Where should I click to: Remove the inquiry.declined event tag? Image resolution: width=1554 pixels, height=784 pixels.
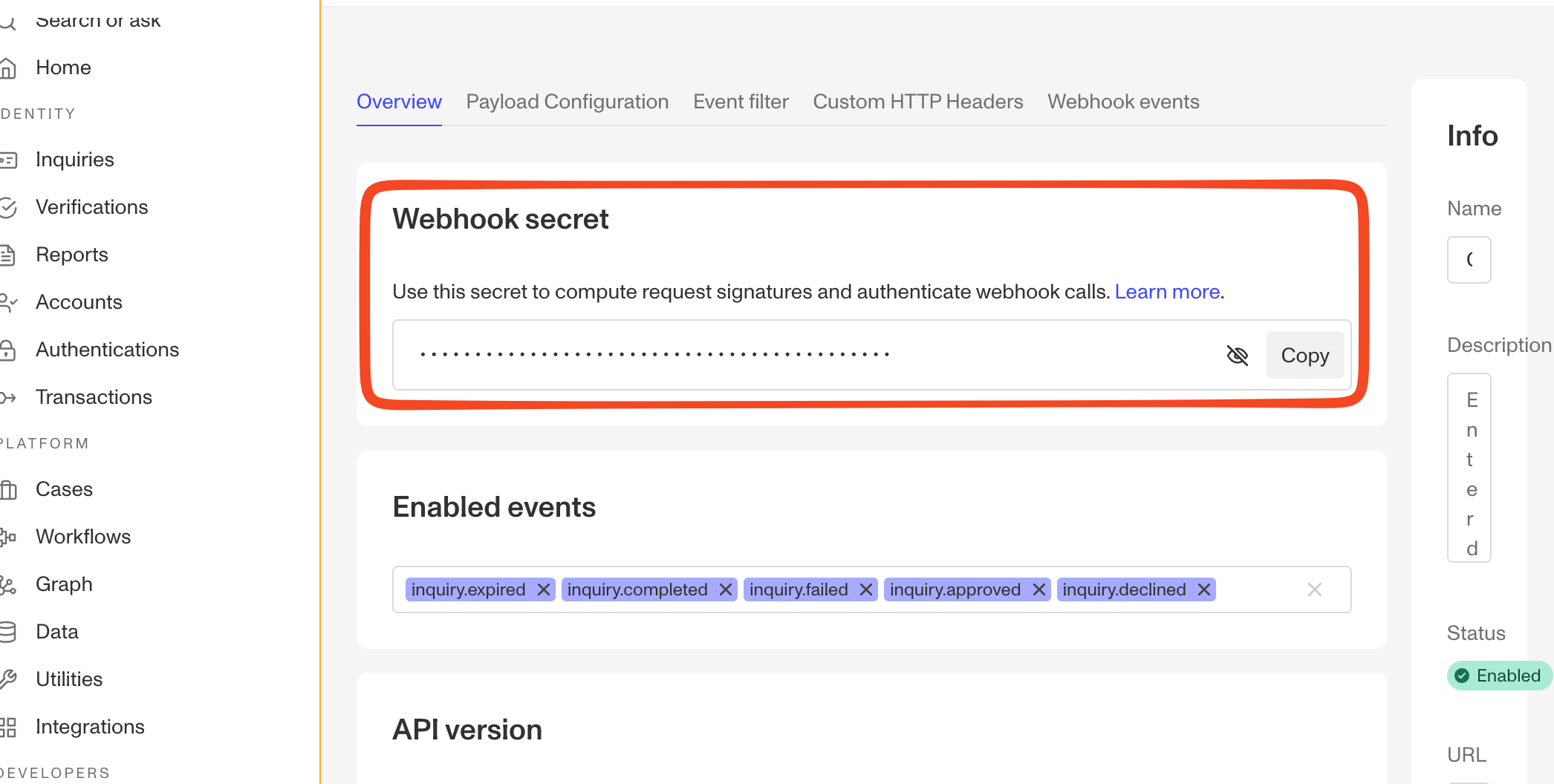tap(1204, 589)
